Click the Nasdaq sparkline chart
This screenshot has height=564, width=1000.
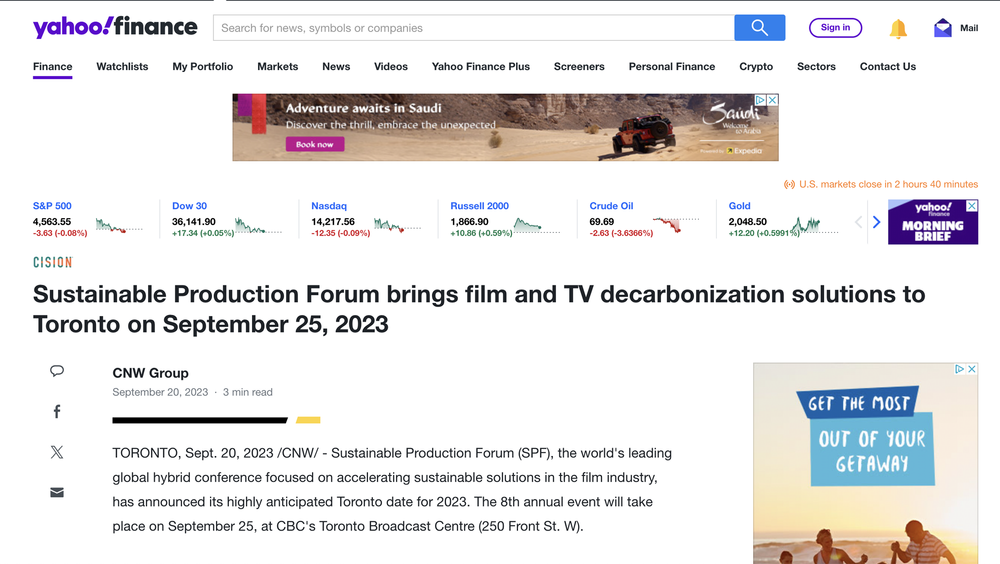click(x=397, y=225)
